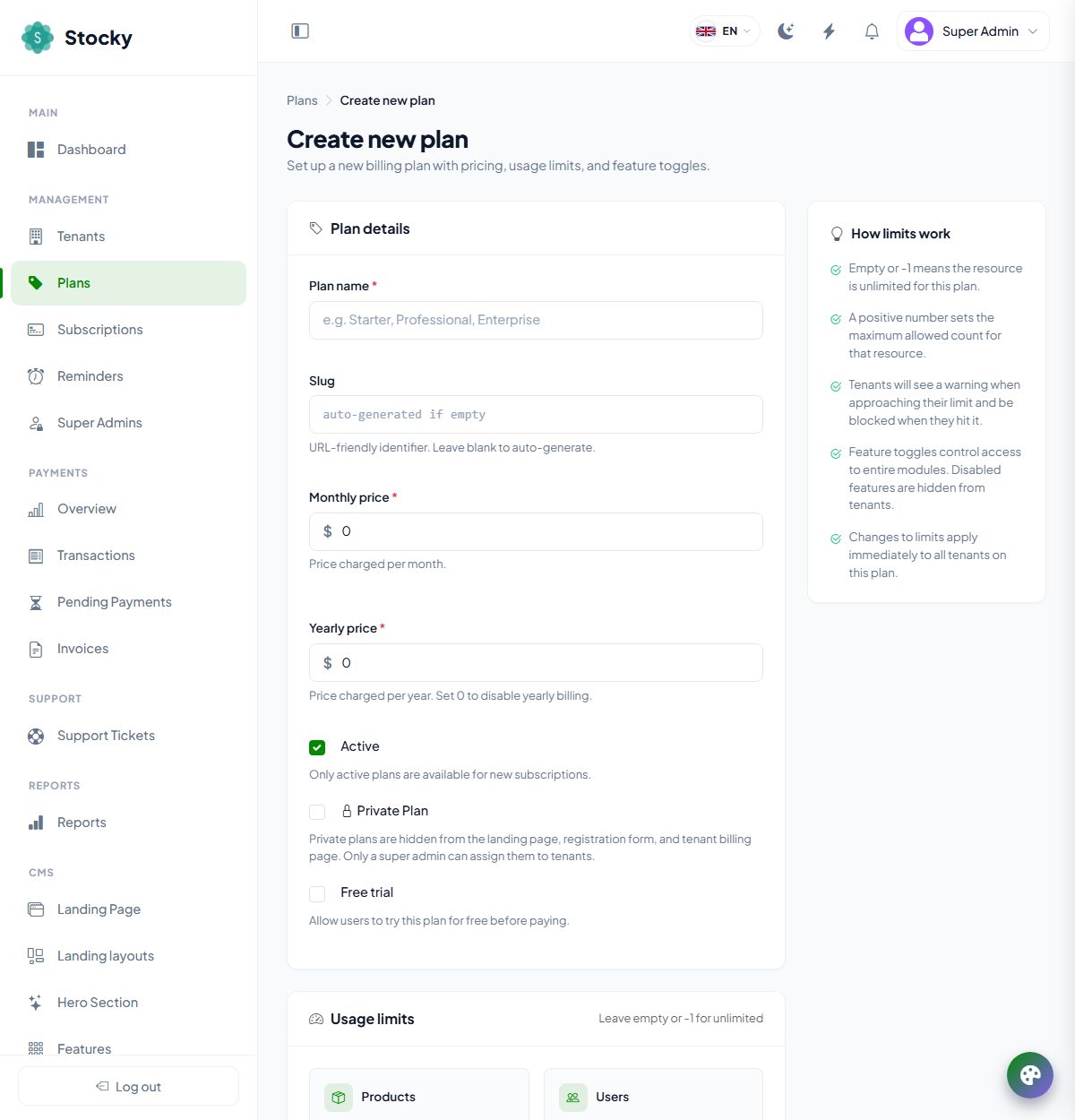Open Dashboard from the sidebar
This screenshot has height=1120, width=1075.
129,150
